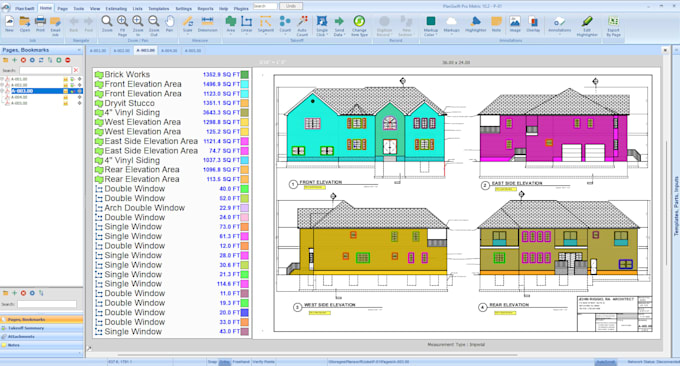Click the green polygon icon beside Brick Works
The width and height of the screenshot is (680, 366).
click(x=99, y=75)
